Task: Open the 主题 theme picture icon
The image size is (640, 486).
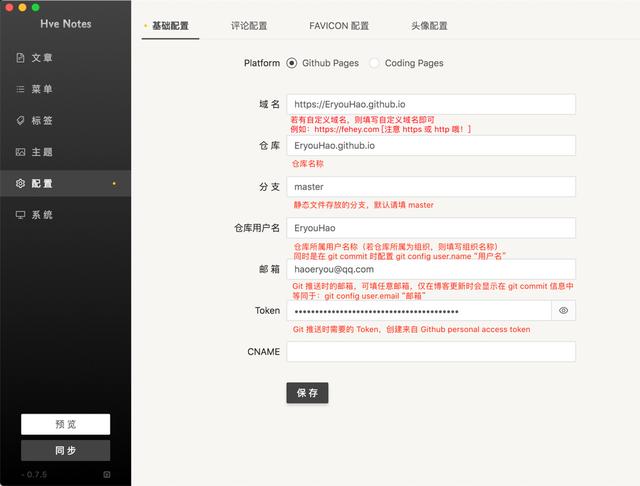Action: coord(20,152)
